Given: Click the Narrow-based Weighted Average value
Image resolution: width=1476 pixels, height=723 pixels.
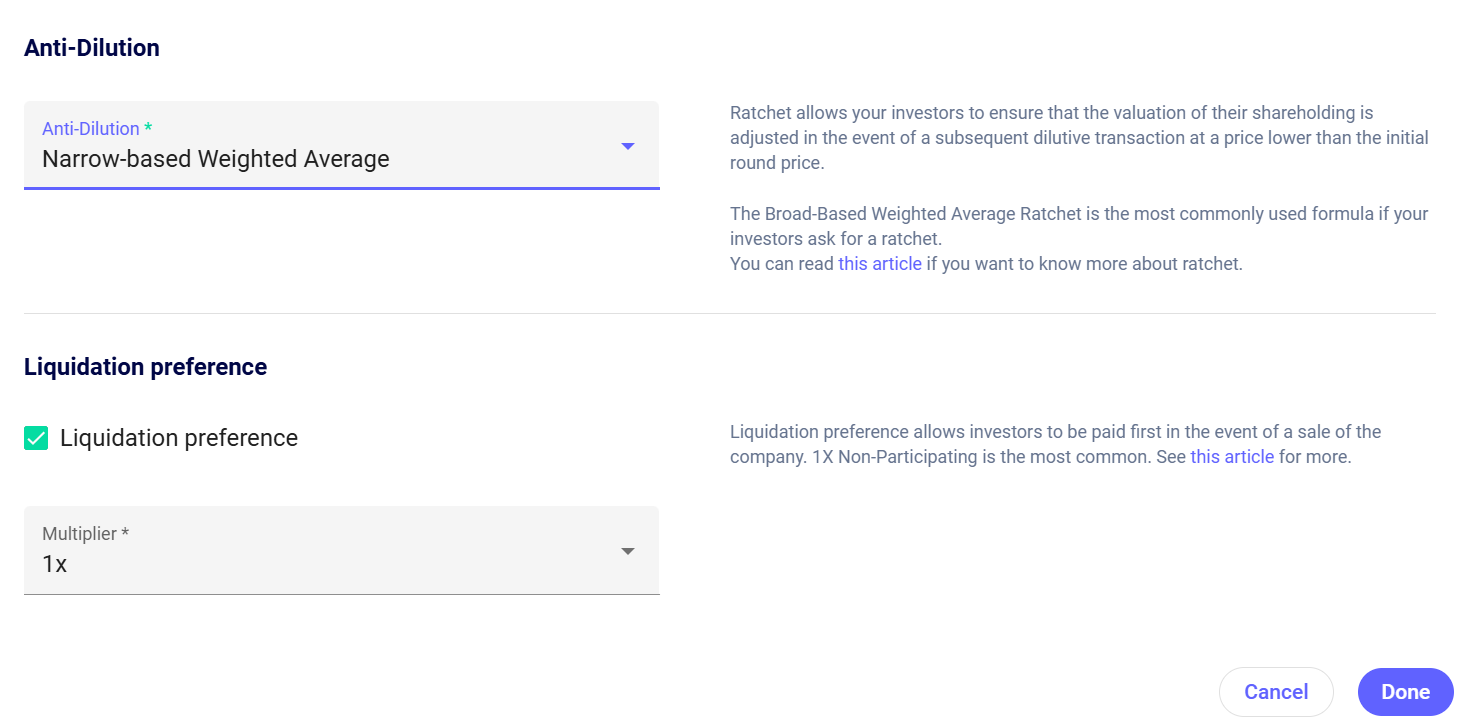Looking at the screenshot, I should [x=215, y=159].
